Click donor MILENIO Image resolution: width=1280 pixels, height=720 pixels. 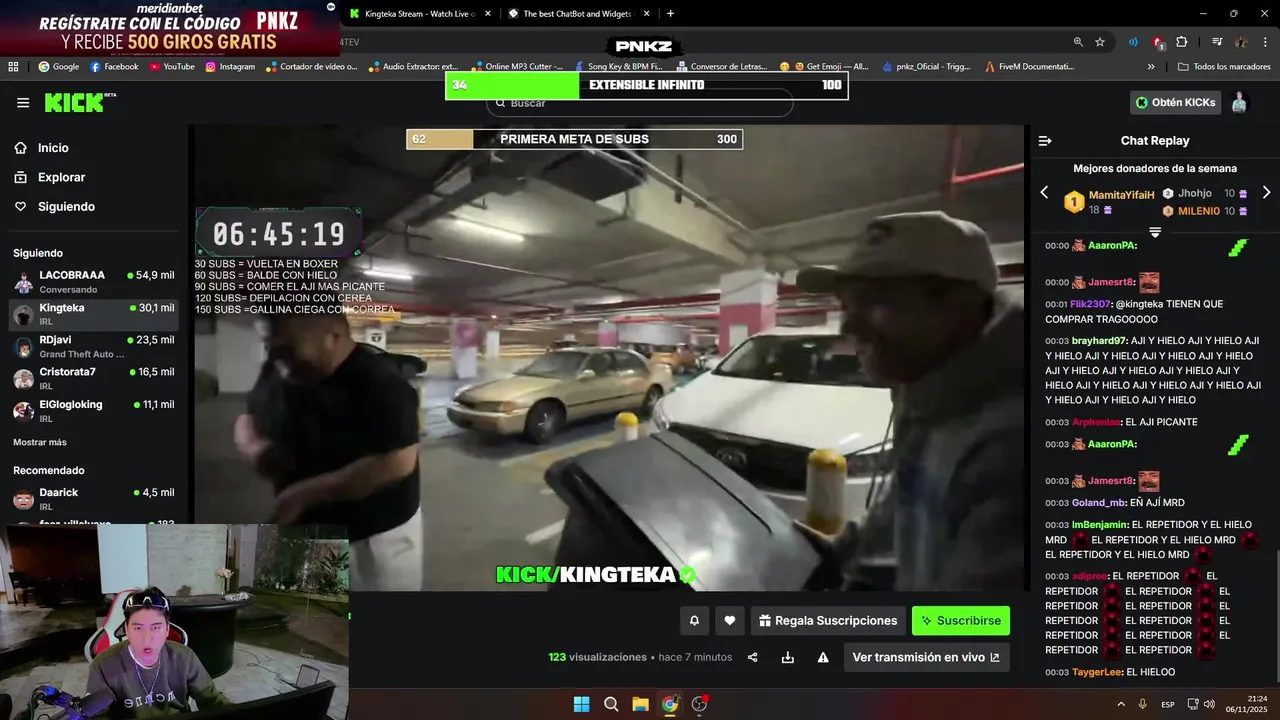tap(1198, 211)
